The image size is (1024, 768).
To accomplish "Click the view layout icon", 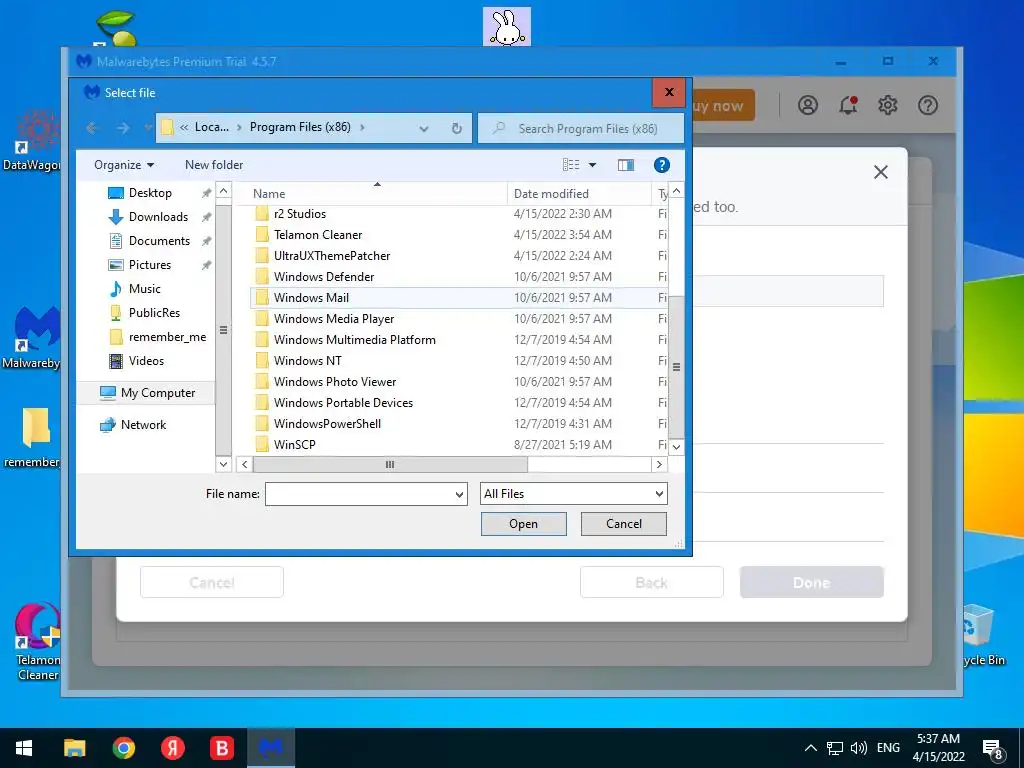I will click(x=571, y=165).
